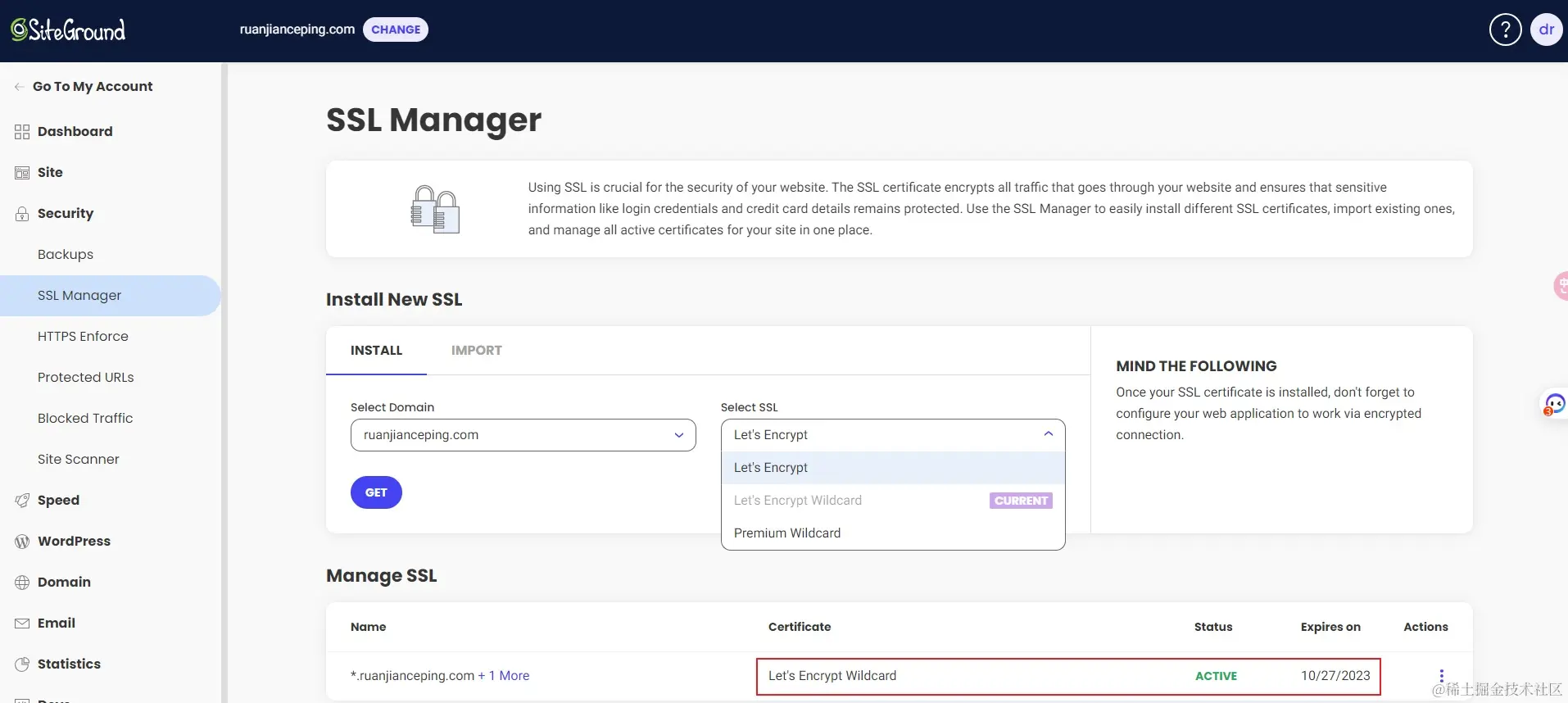This screenshot has width=1568, height=703.
Task: Click the Statistics pie chart icon
Action: pos(22,664)
